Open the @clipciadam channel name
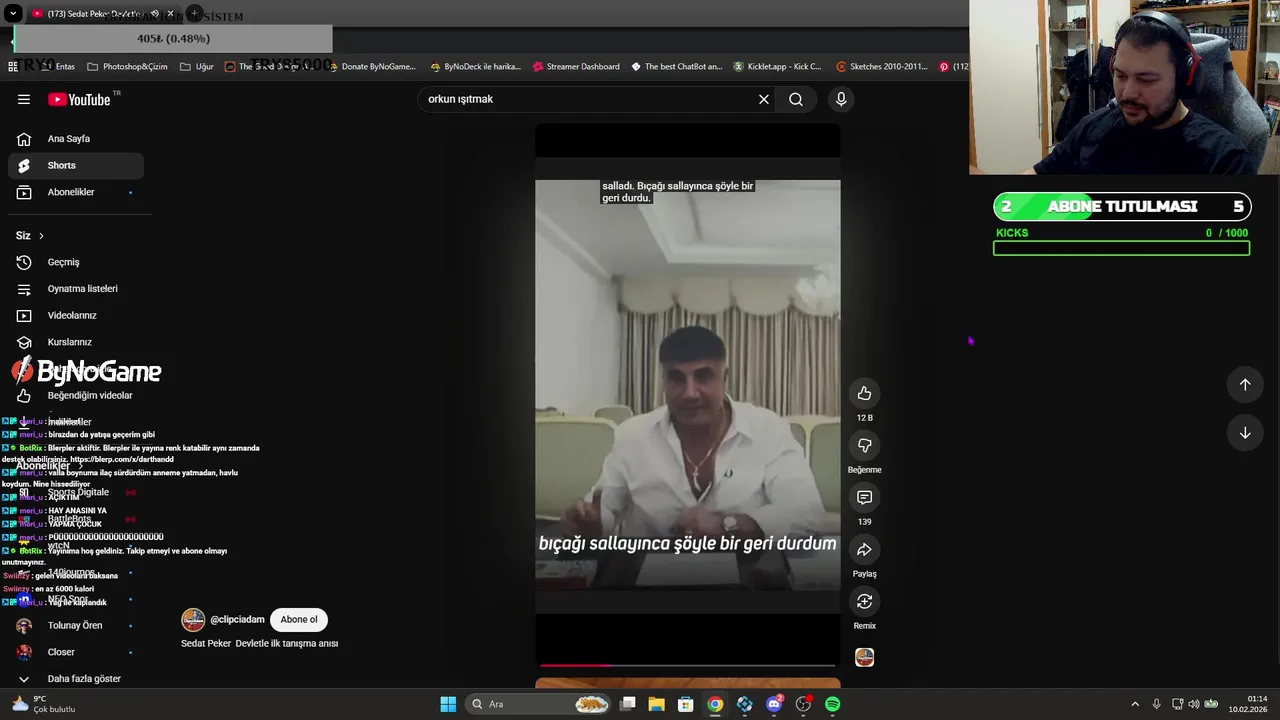 coord(237,620)
